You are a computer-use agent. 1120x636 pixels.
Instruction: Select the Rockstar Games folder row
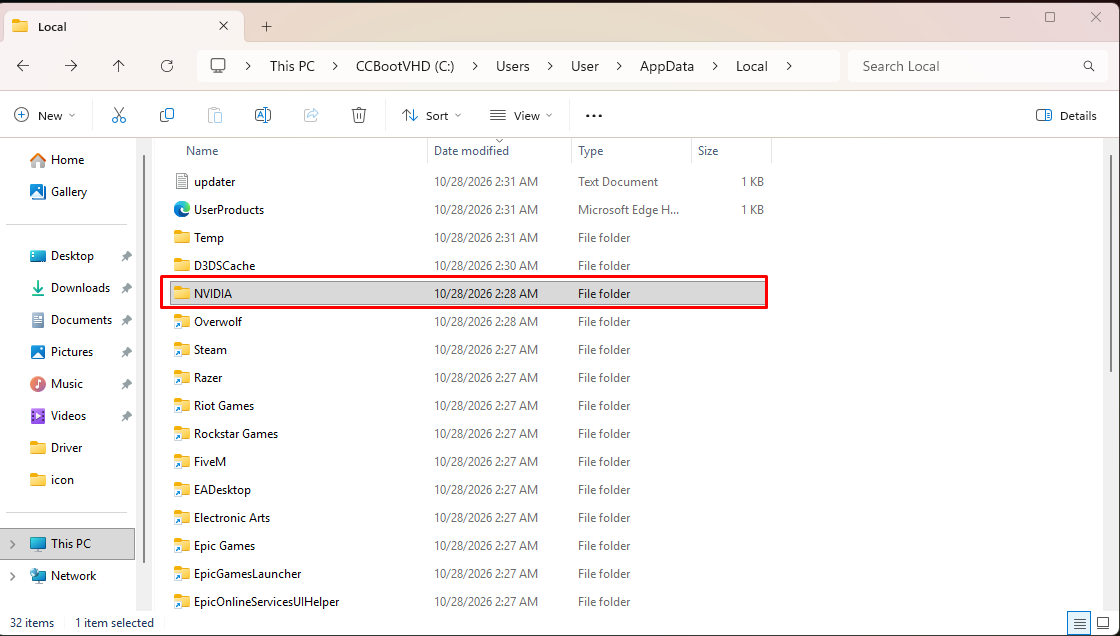click(x=469, y=434)
